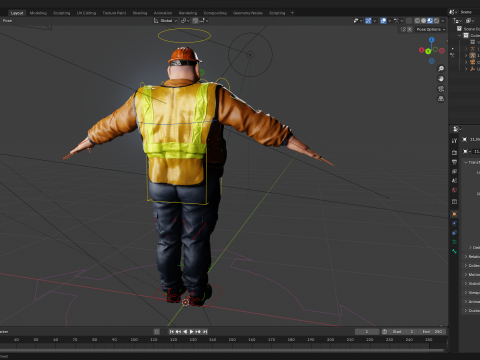This screenshot has height=360, width=480.
Task: Add a new workspace with plus button
Action: 292,13
